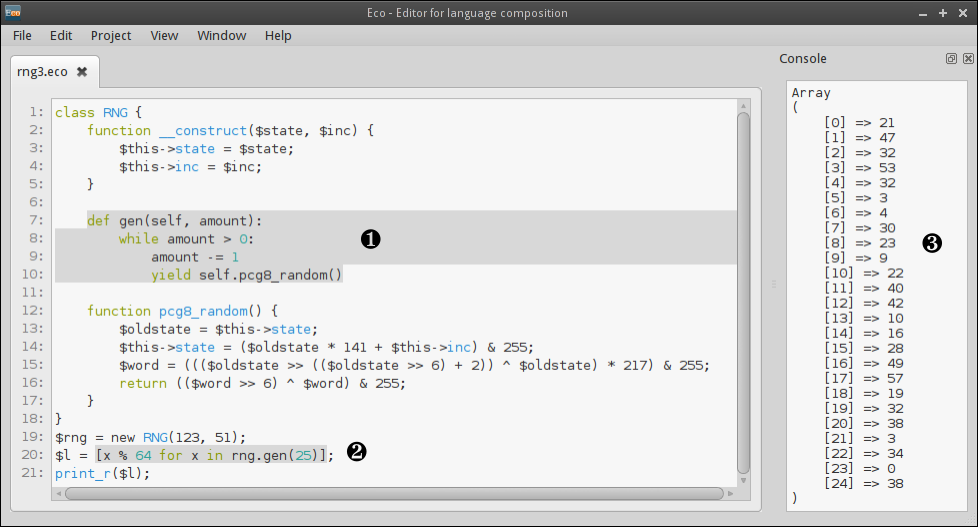
Task: Click '__construct' on line 2
Action: [x=203, y=130]
